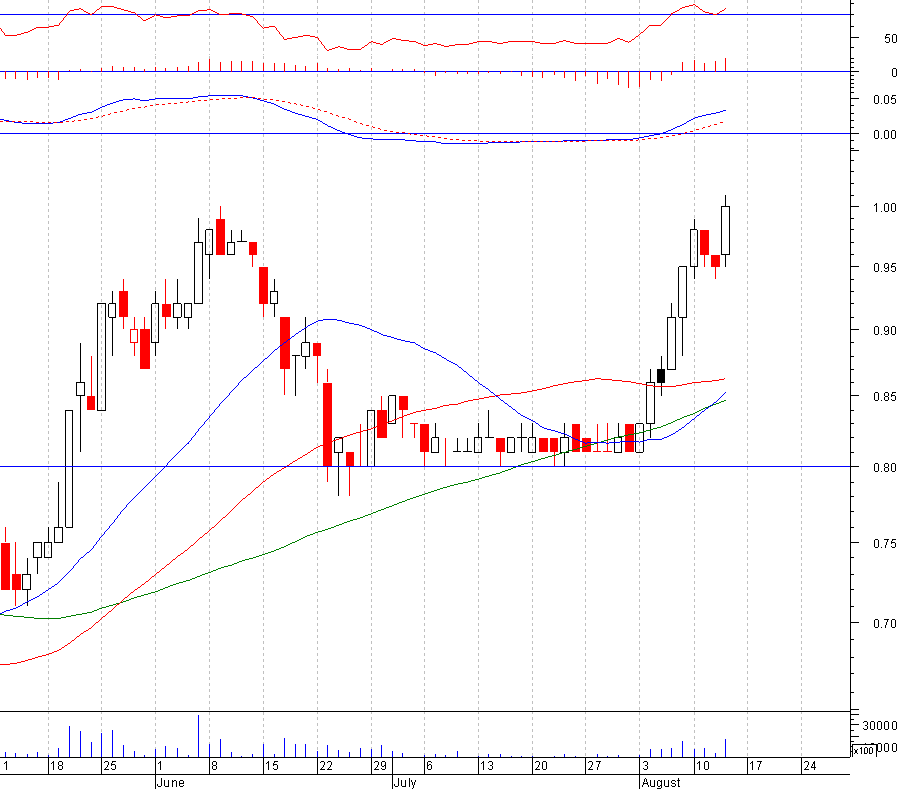This screenshot has width=901, height=789.
Task: Click the August month label
Action: coord(661,783)
